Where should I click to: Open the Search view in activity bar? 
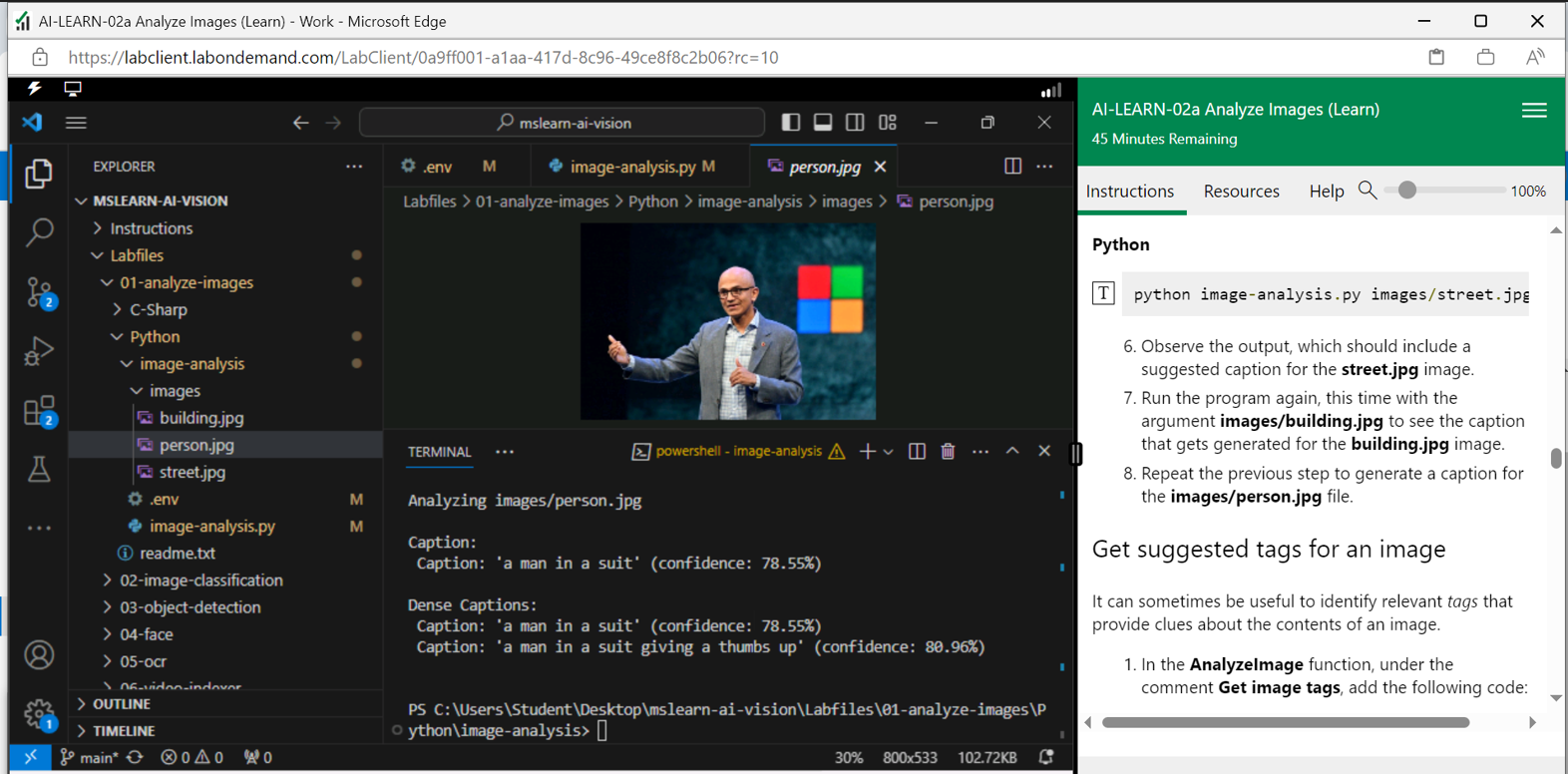pyautogui.click(x=39, y=232)
